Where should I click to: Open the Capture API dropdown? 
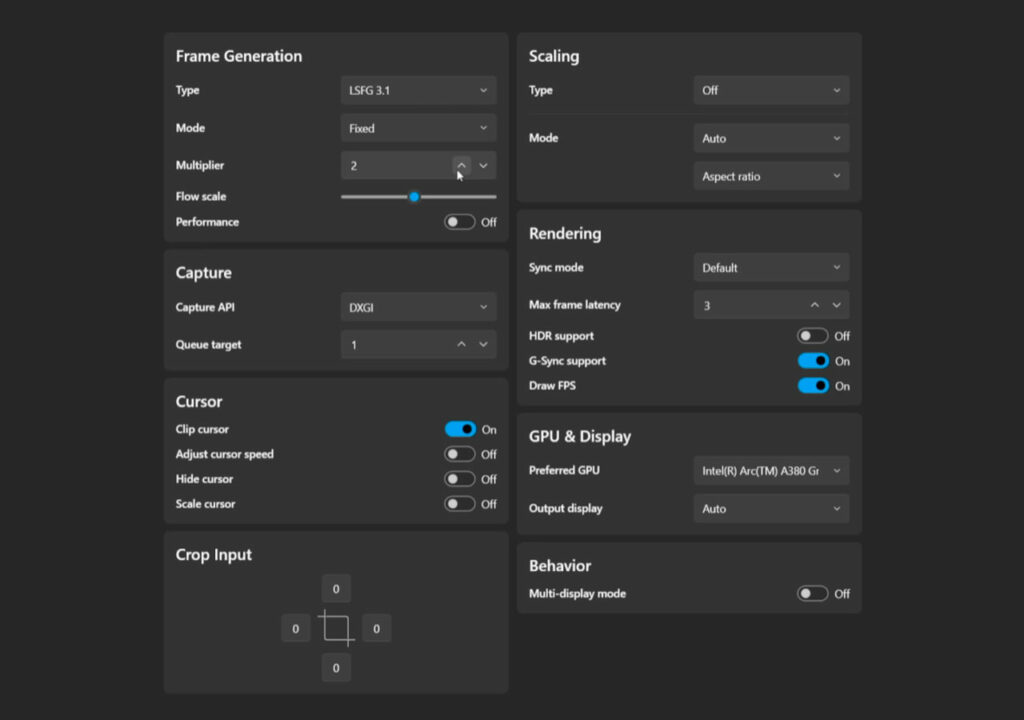418,308
